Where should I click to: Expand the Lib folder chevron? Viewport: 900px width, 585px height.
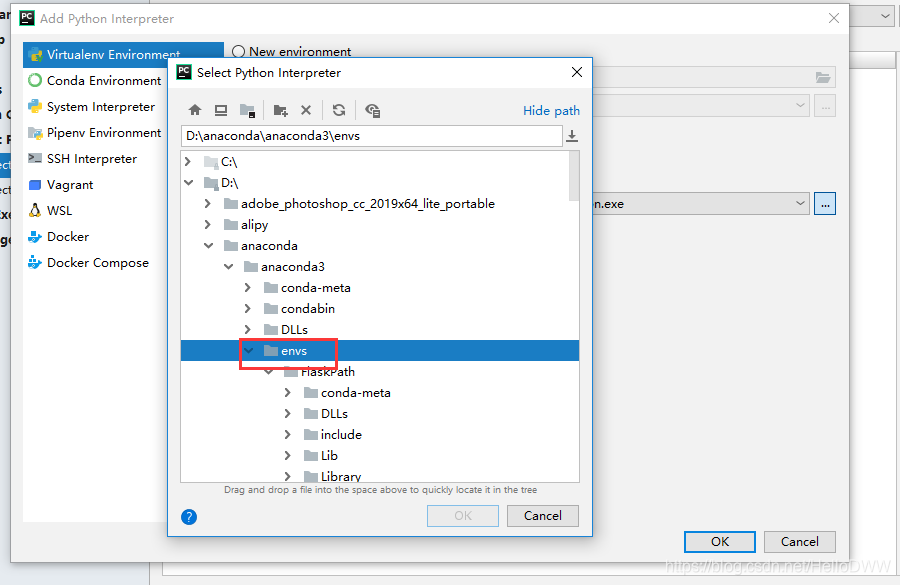point(288,456)
